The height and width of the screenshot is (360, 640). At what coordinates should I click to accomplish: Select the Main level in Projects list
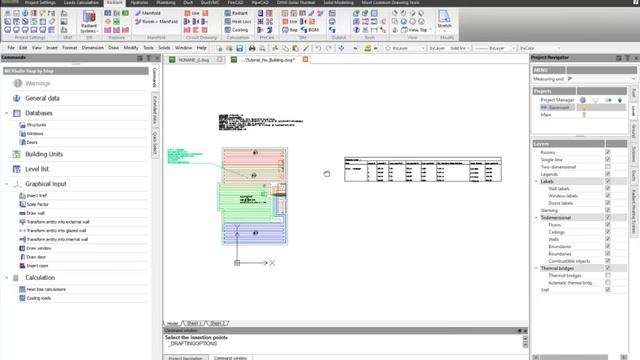[x=546, y=115]
